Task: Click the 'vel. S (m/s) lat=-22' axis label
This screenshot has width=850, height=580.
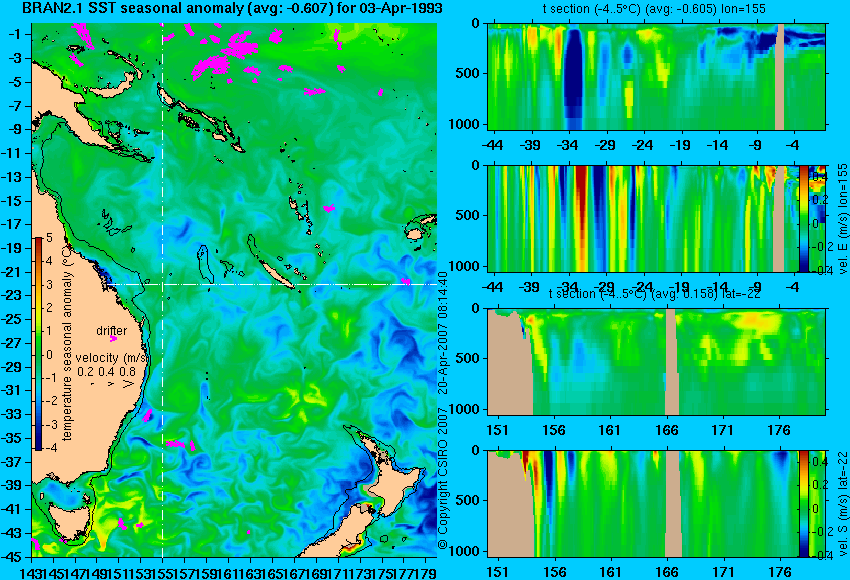Action: click(x=843, y=503)
